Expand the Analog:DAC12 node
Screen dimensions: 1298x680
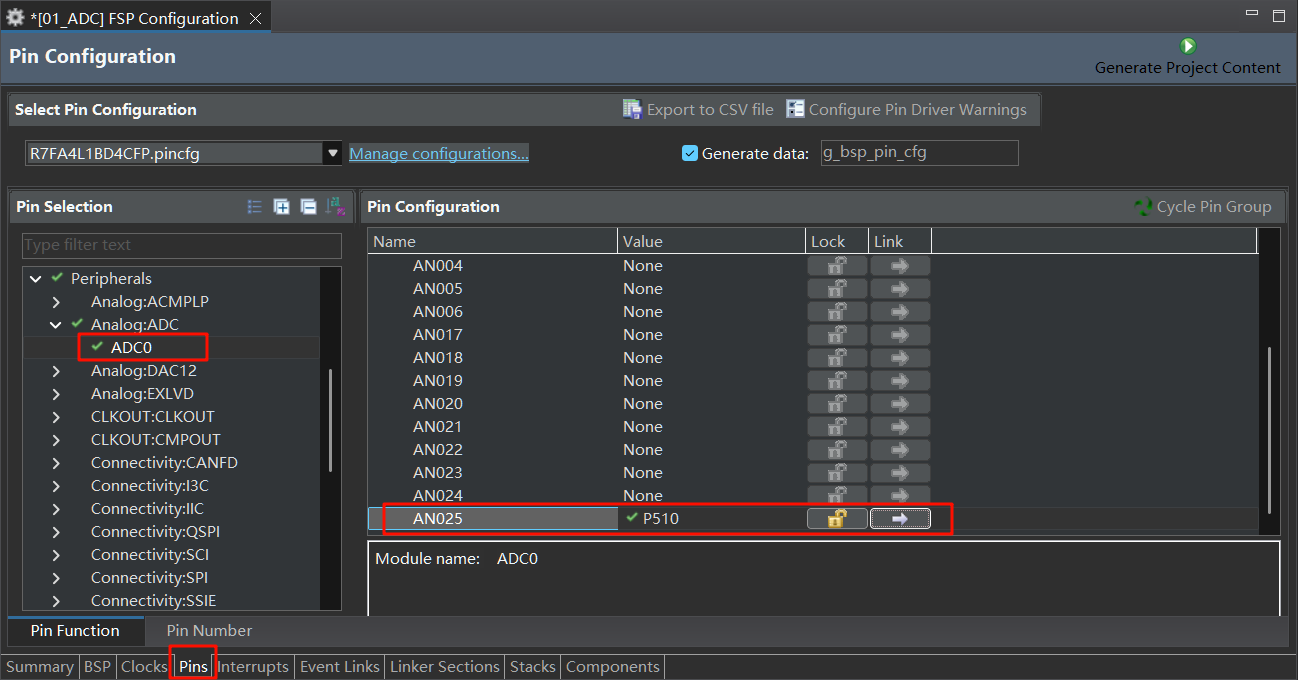tap(56, 371)
